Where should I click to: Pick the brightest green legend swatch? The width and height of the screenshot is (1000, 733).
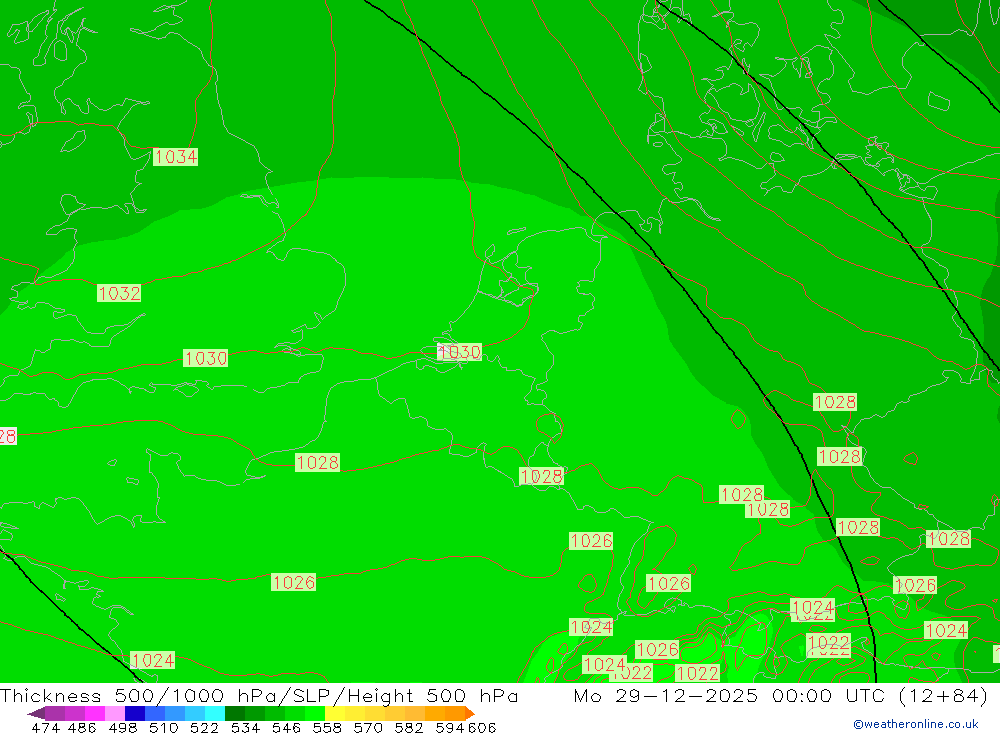(x=315, y=713)
